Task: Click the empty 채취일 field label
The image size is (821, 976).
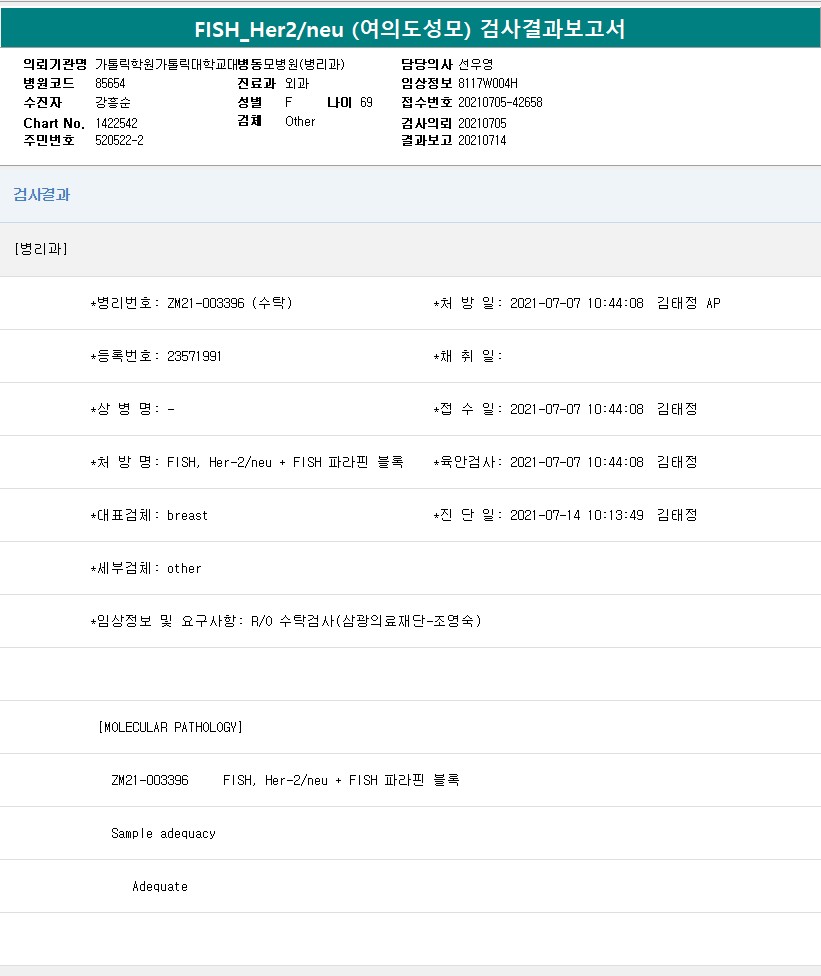Action: tap(467, 356)
